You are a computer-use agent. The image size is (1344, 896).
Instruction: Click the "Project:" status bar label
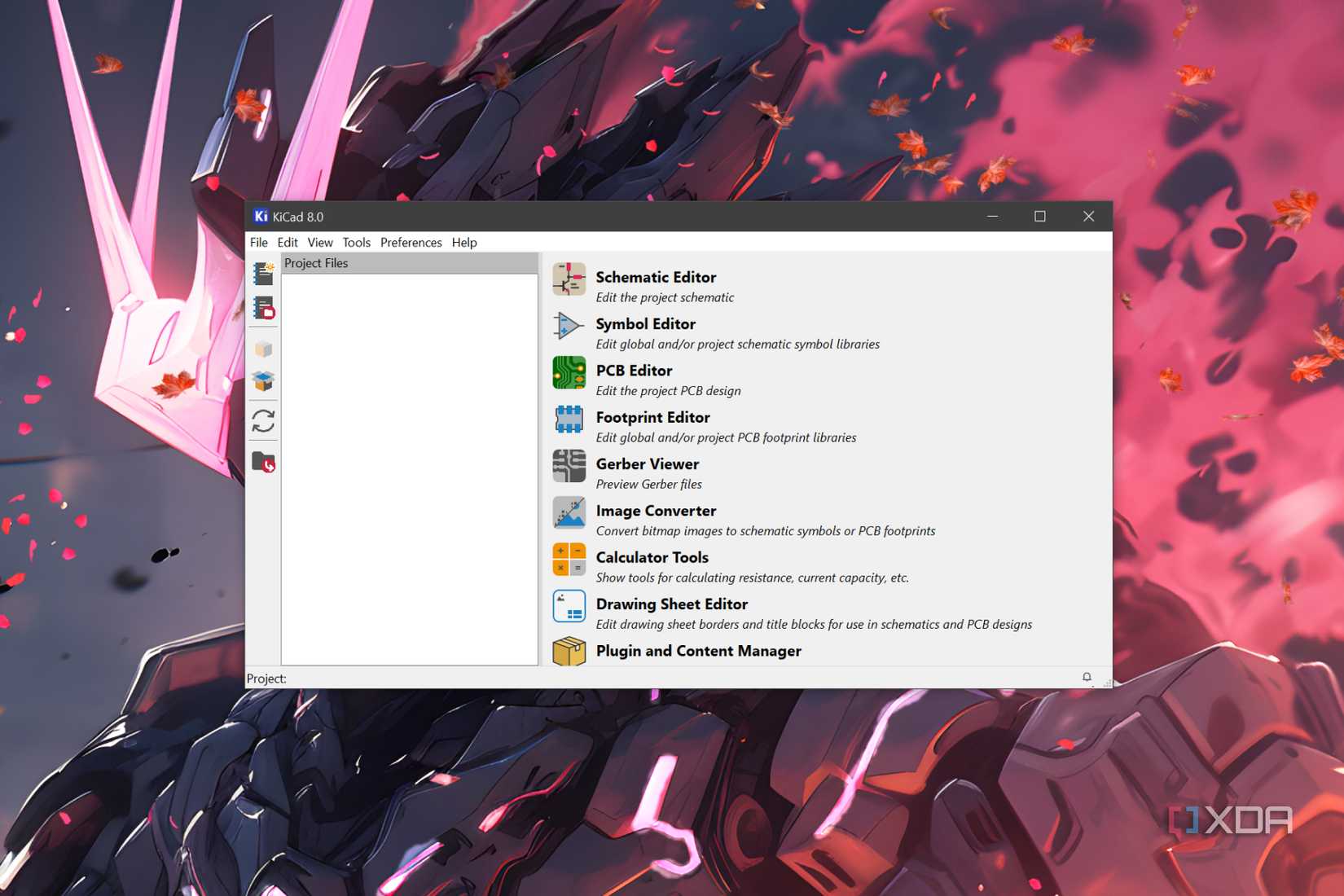coord(266,679)
